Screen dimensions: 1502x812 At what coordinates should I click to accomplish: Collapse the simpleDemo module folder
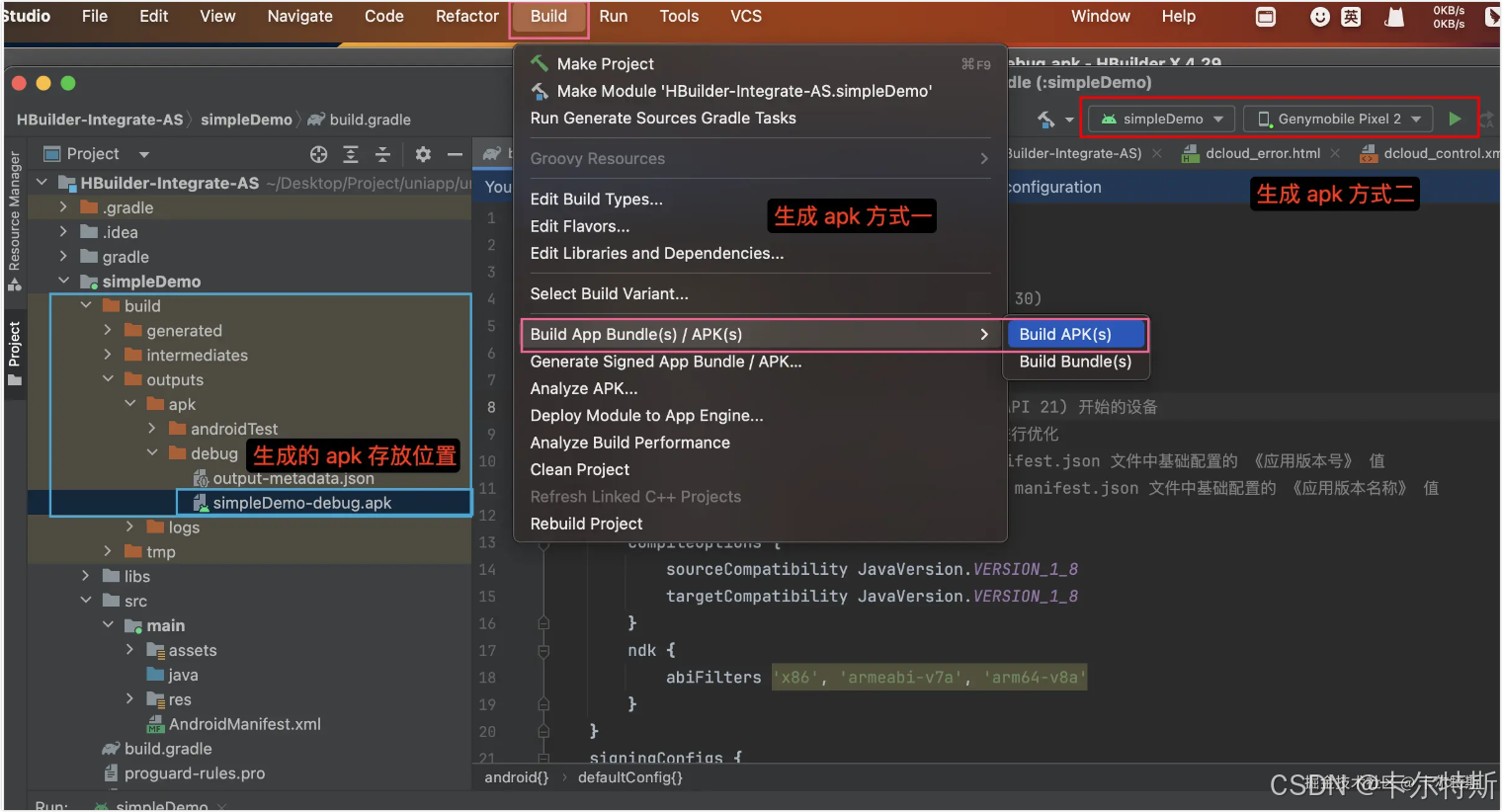point(64,282)
